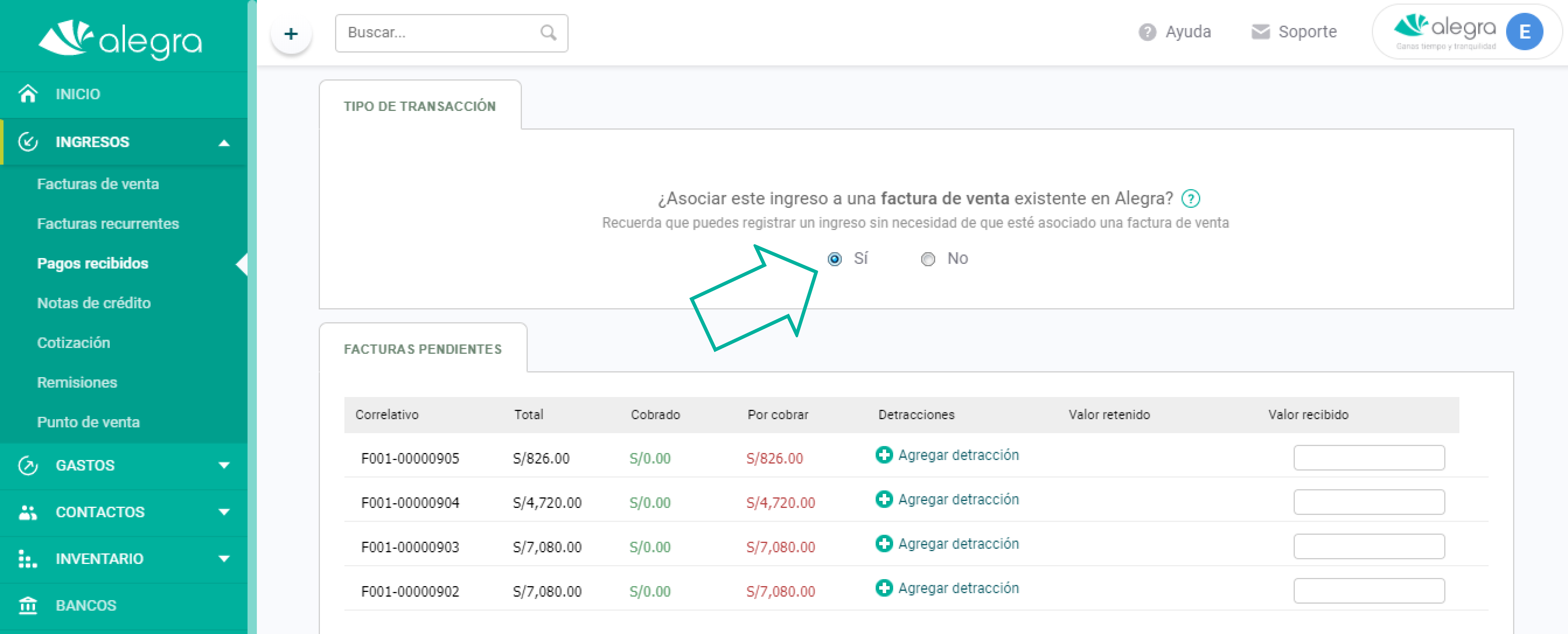Focus Valor recibido field for F001-00000903
The width and height of the screenshot is (1568, 634).
click(1368, 546)
